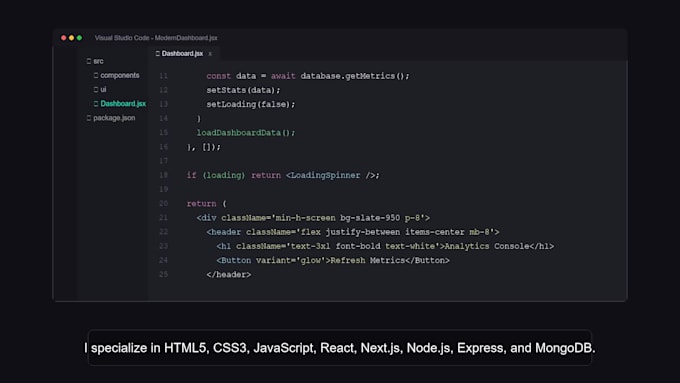680x383 pixels.
Task: Click the 'if (loading)' statement
Action: pos(216,175)
